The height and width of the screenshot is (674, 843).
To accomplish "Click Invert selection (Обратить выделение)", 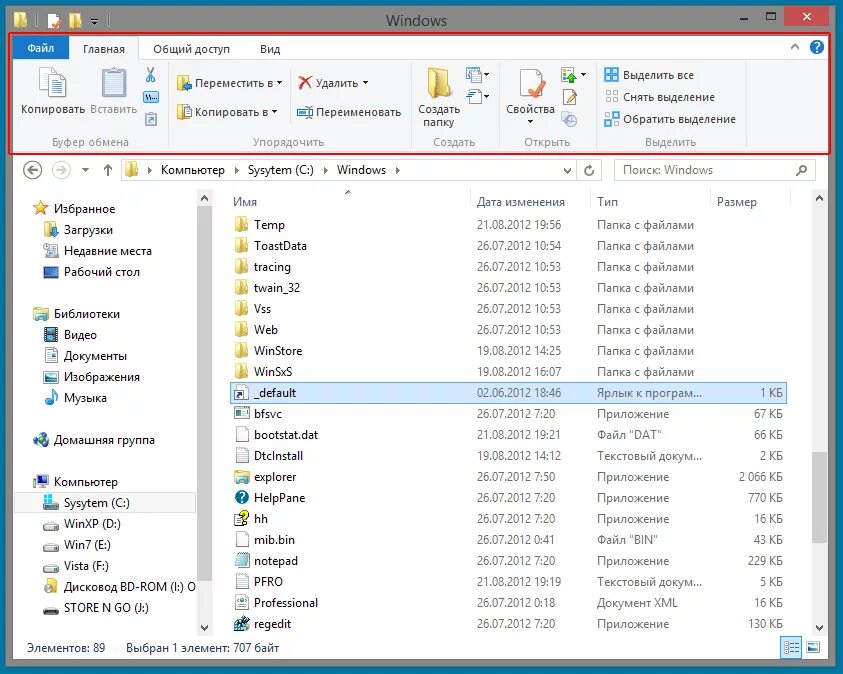I will (x=670, y=119).
